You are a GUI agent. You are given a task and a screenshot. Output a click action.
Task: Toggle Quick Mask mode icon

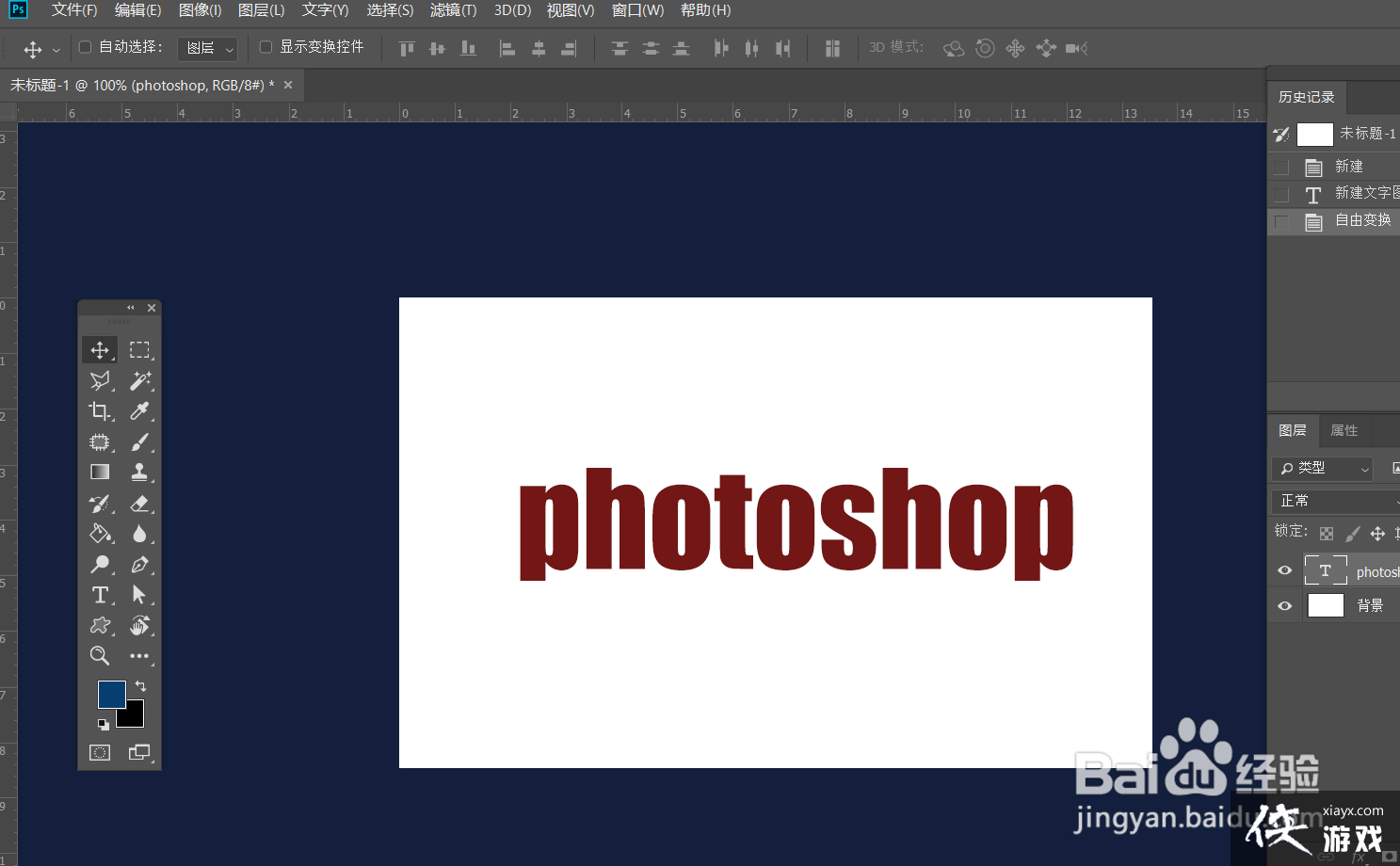pos(100,752)
